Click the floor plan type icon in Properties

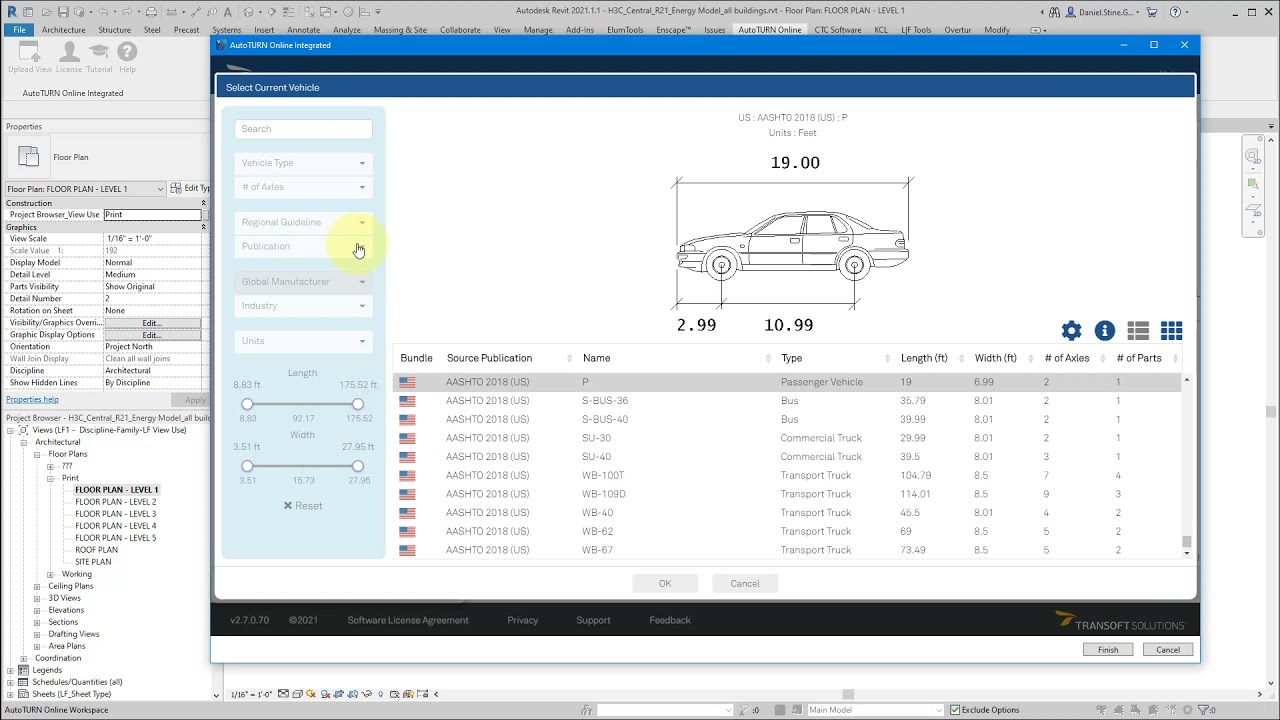tap(29, 156)
